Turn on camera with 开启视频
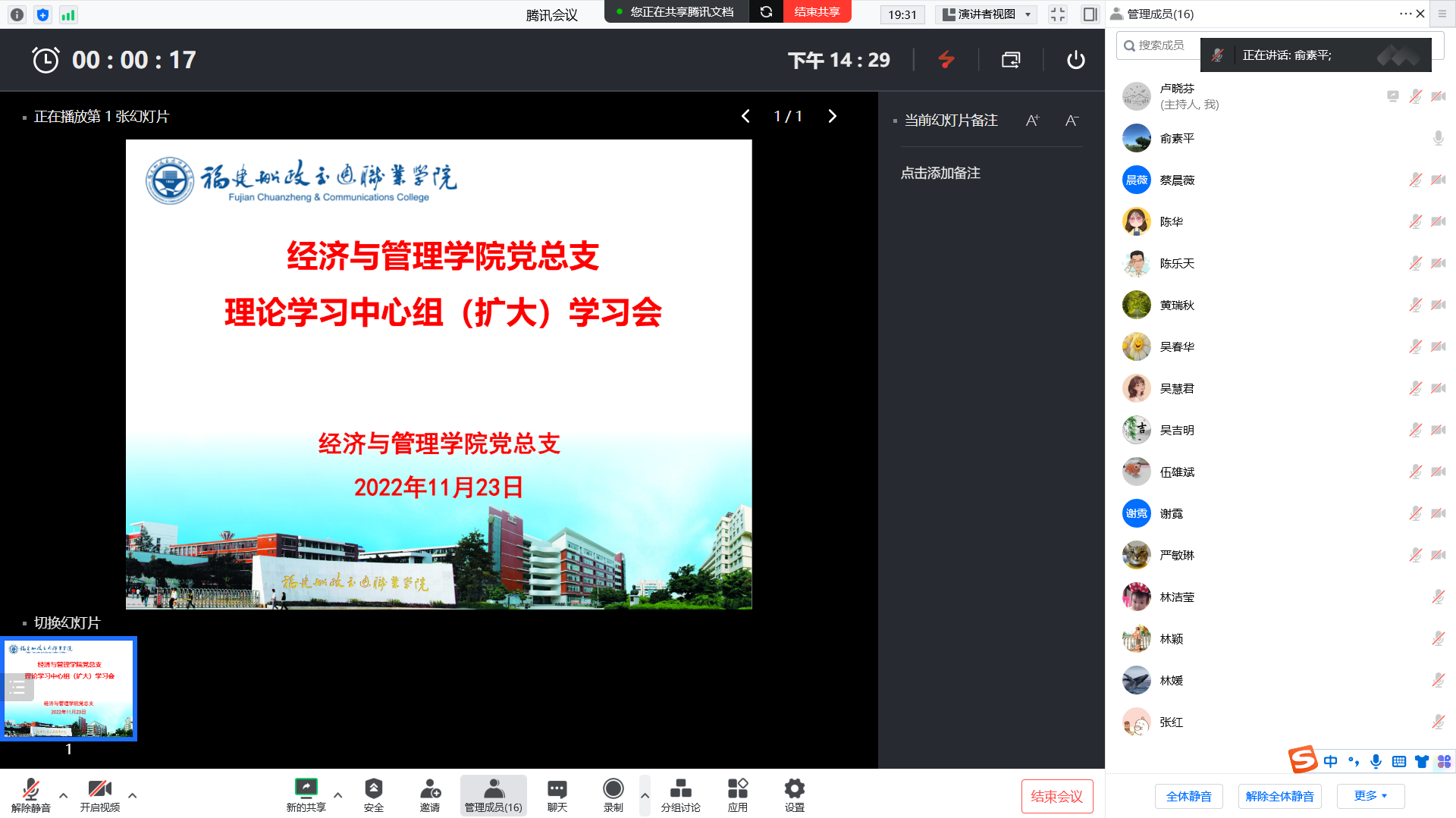Viewport: 1456px width, 818px height. (99, 794)
